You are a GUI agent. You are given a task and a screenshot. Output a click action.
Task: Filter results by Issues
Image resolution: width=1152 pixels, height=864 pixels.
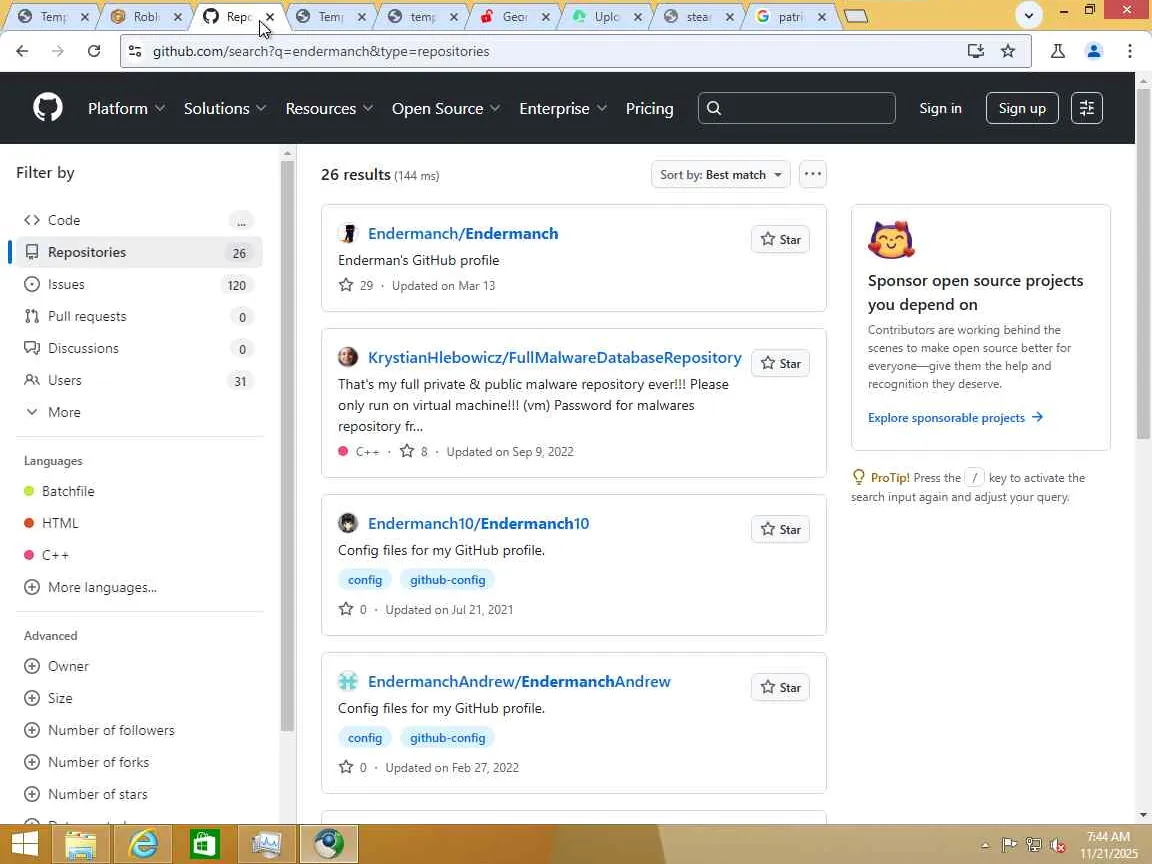click(139, 284)
